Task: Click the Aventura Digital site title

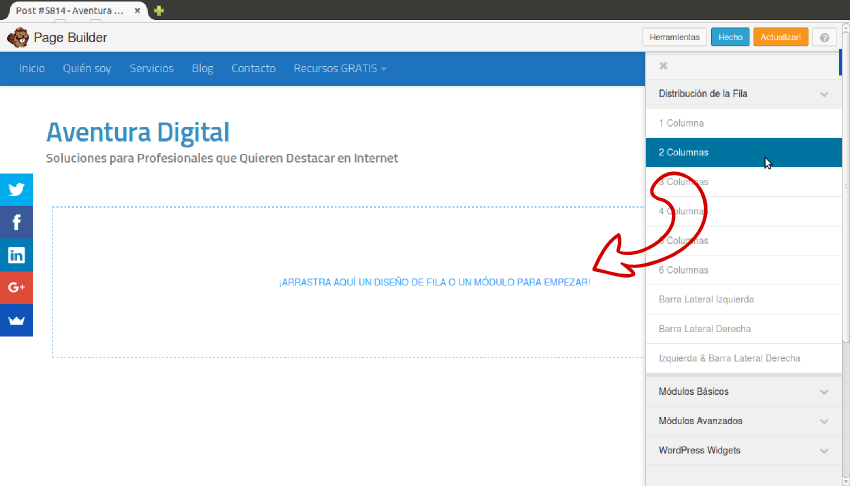Action: 138,132
